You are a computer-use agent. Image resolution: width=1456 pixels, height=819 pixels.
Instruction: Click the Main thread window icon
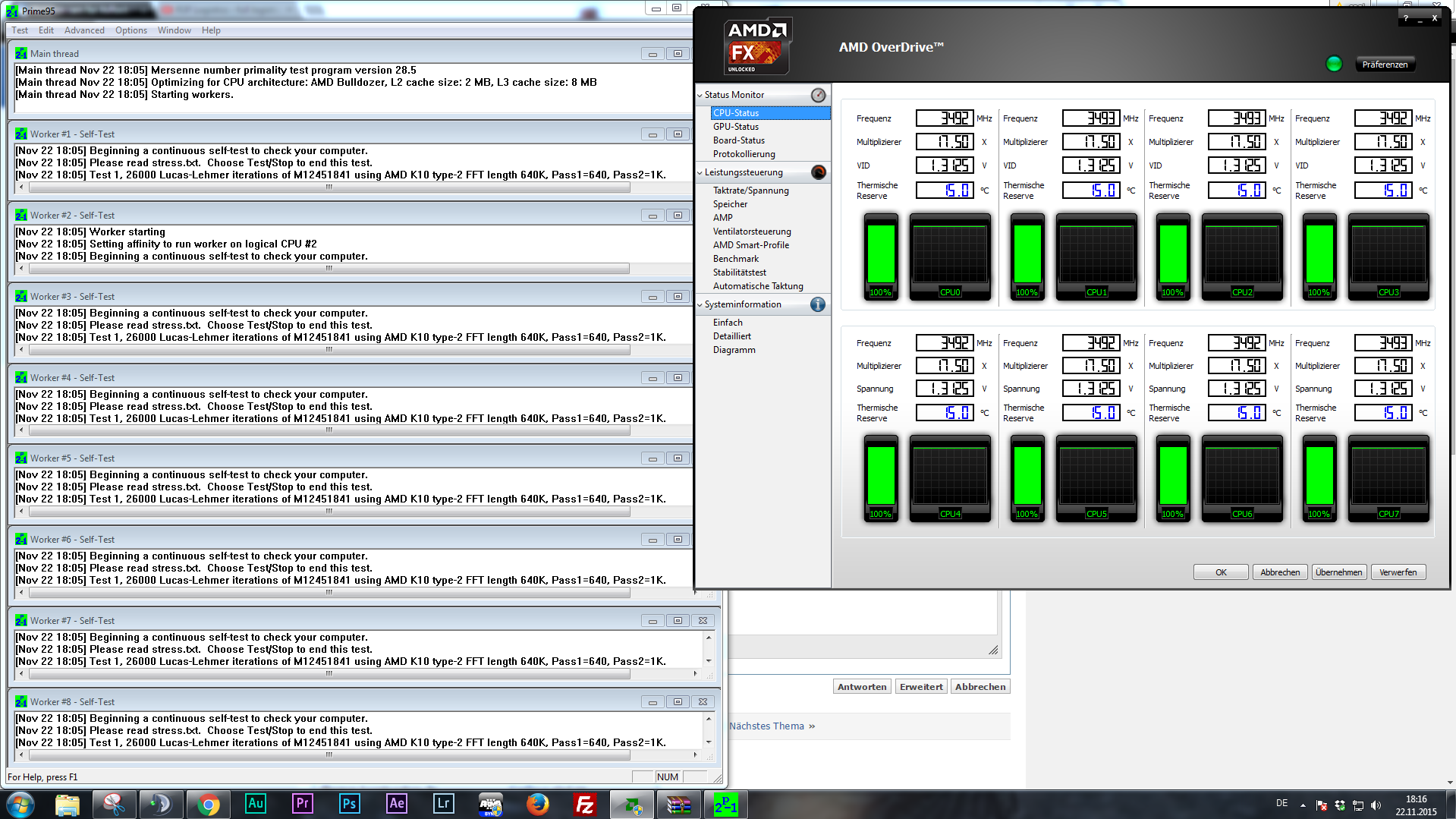click(21, 53)
